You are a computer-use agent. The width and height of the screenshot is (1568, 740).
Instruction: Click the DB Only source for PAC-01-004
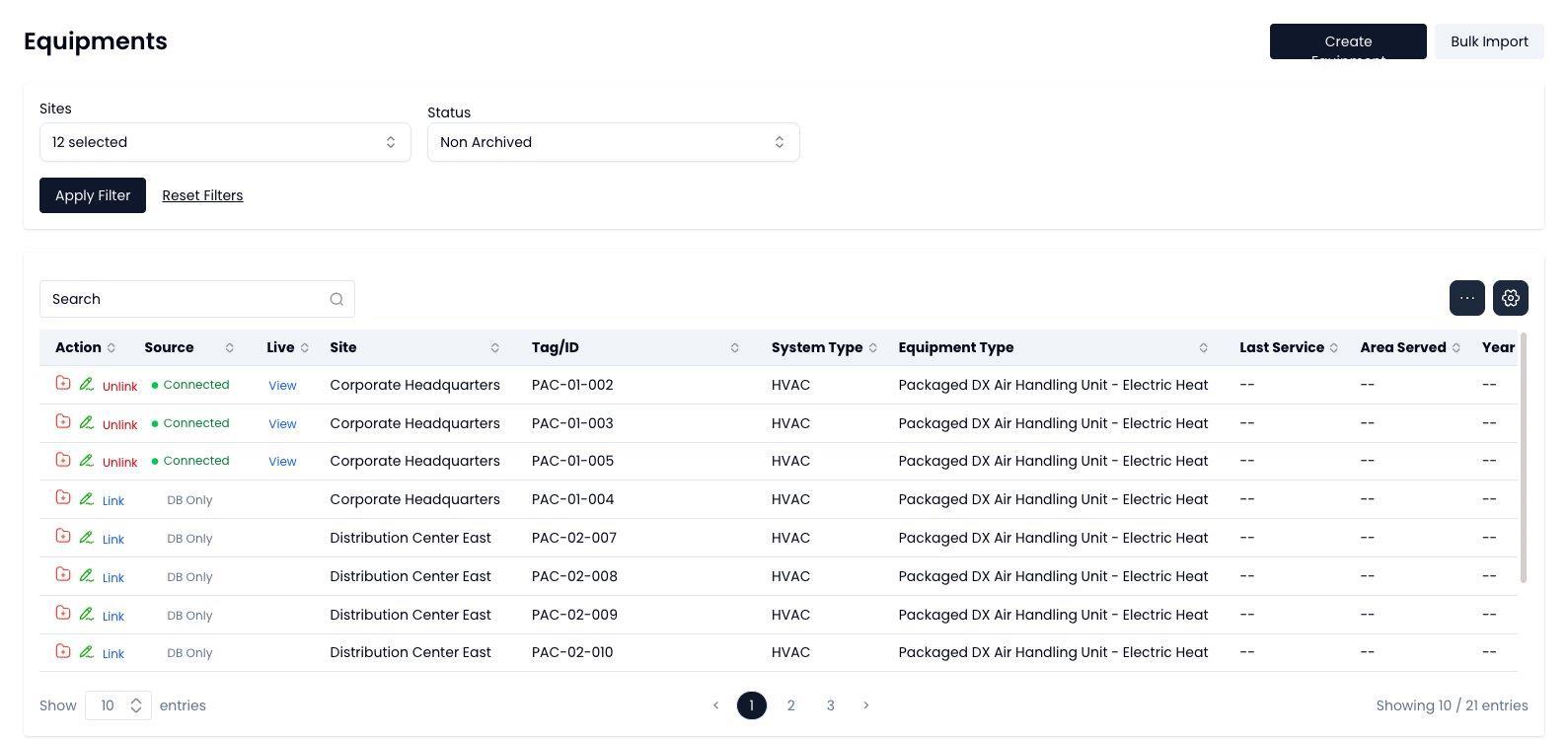pyautogui.click(x=189, y=500)
